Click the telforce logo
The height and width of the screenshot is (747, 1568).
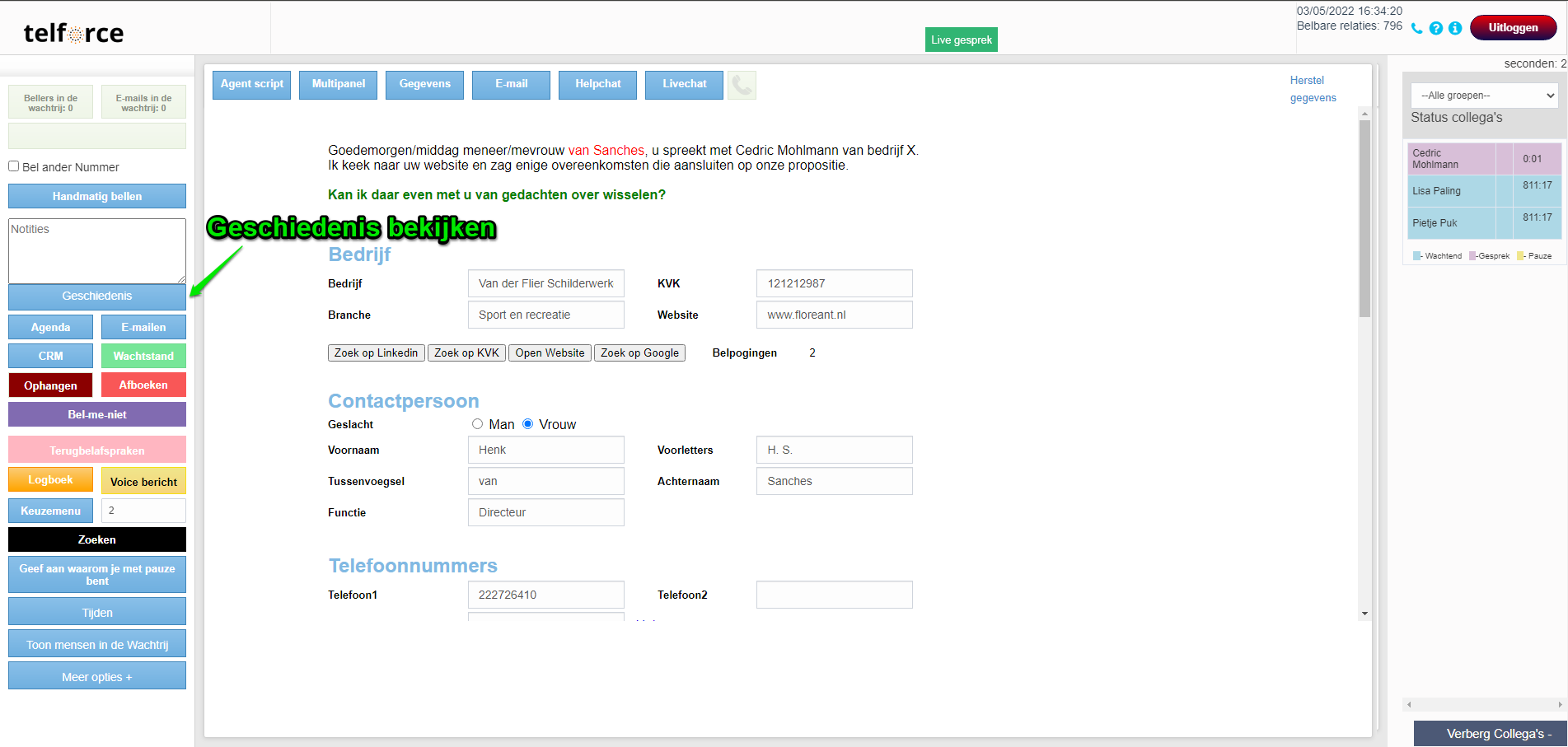coord(73,33)
